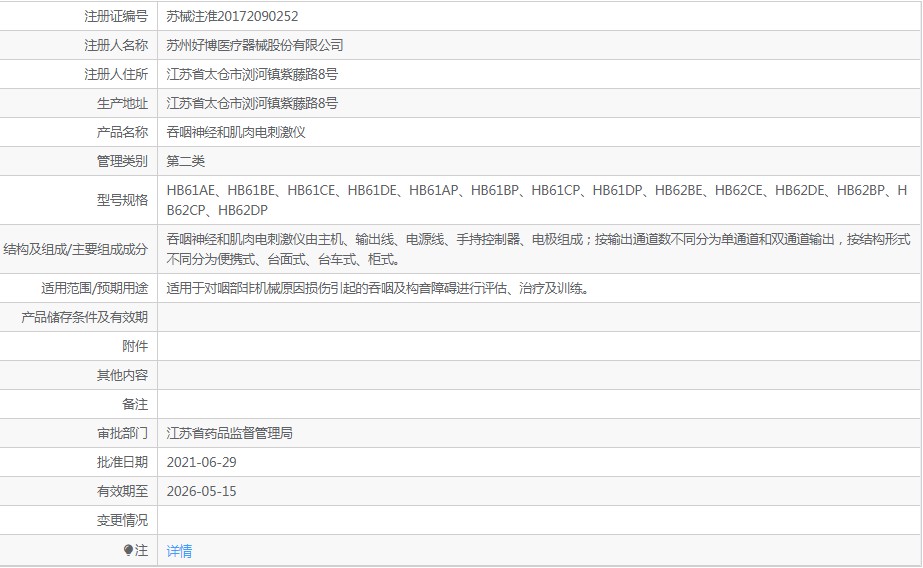Click the 注册人名称 label

point(116,45)
